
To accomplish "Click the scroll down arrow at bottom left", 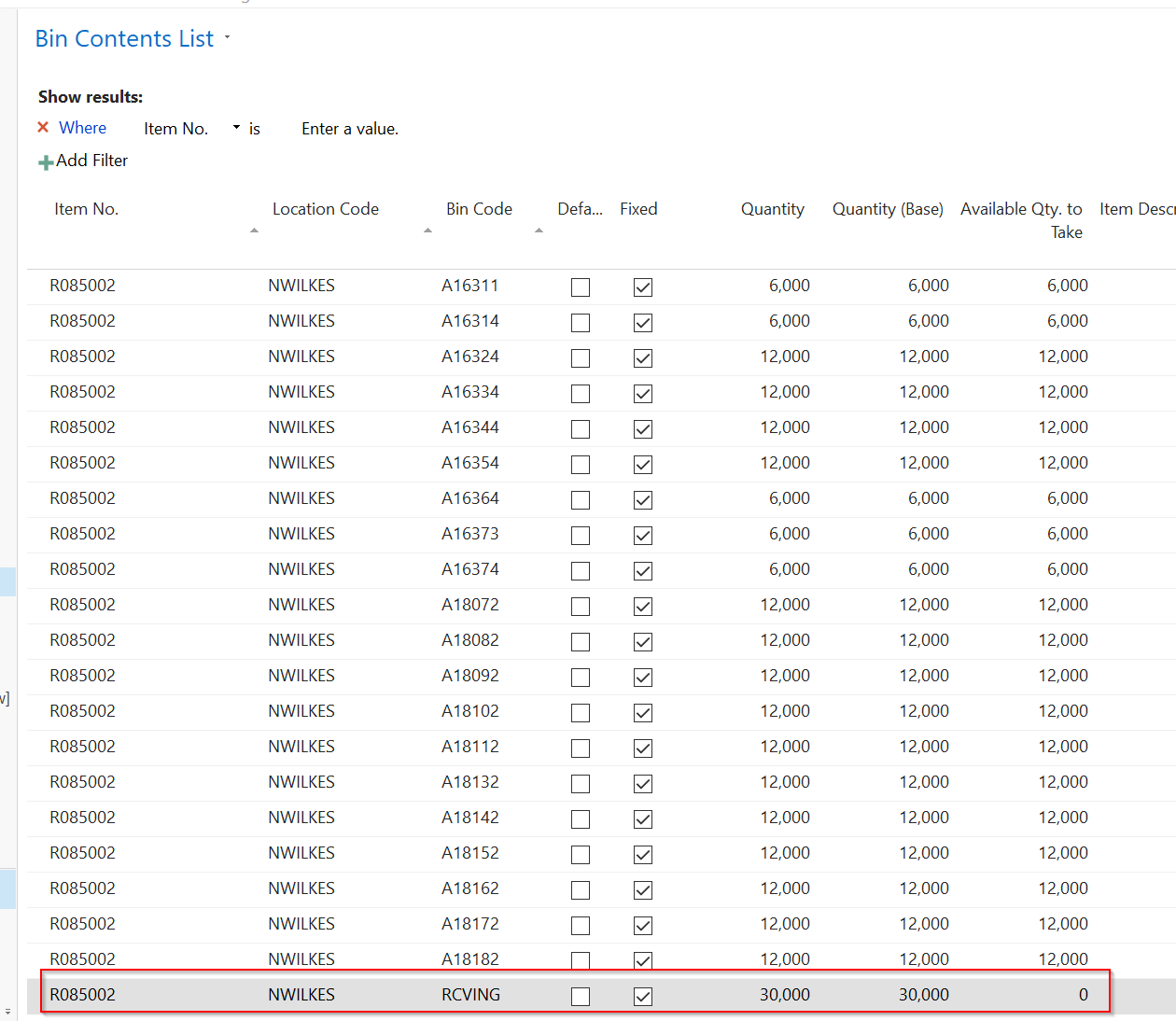I will 7,1012.
